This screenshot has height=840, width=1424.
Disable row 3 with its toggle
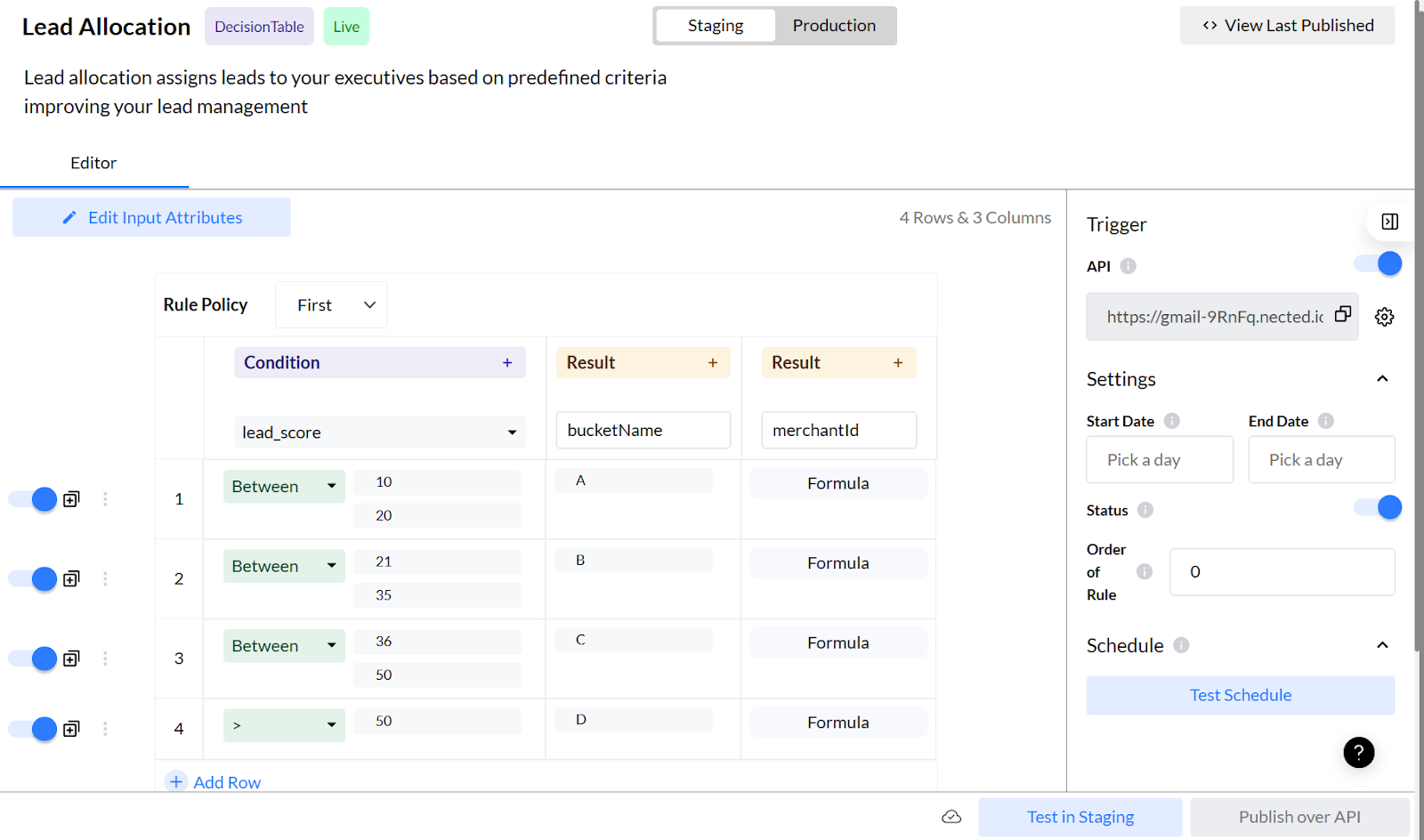(x=33, y=658)
